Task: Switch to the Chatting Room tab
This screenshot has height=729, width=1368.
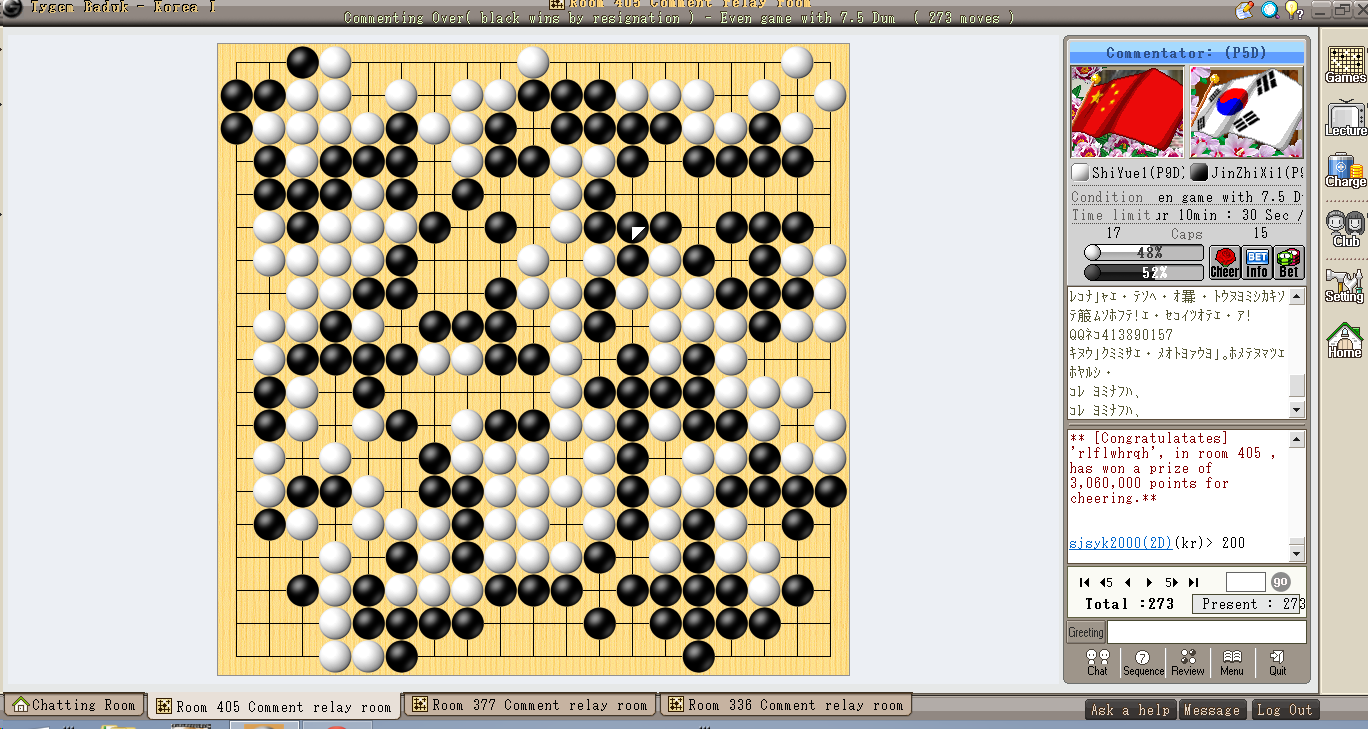Action: 74,706
